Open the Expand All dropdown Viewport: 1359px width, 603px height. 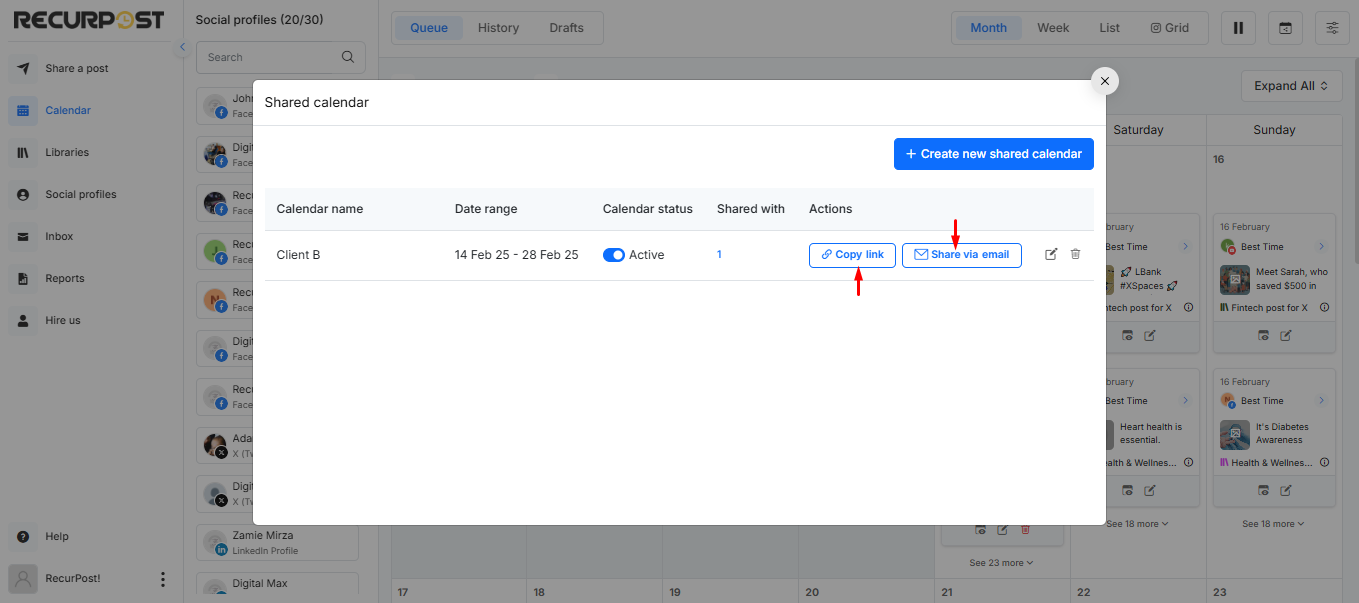(1291, 86)
